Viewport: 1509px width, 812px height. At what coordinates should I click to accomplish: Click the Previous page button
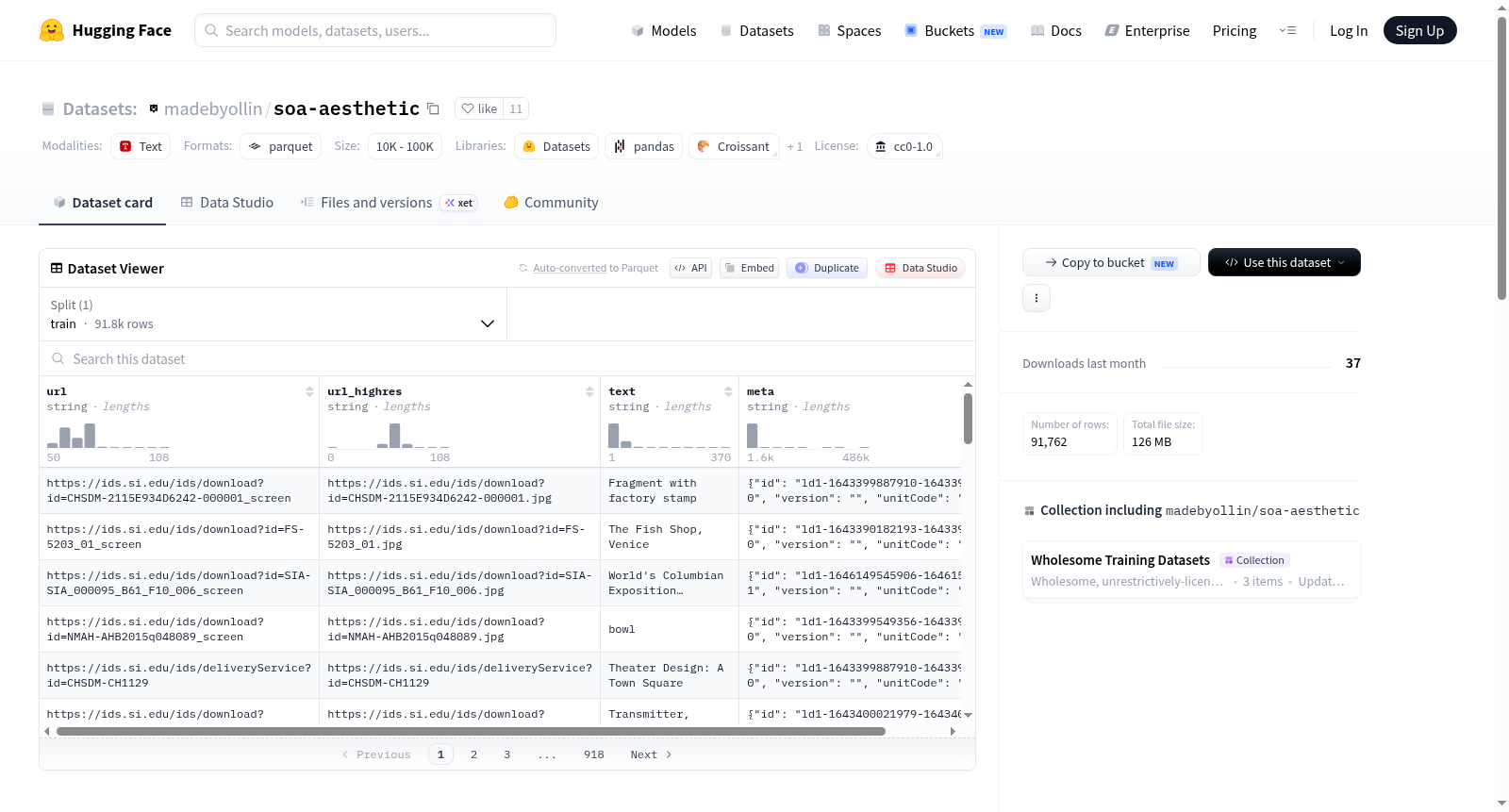[376, 754]
